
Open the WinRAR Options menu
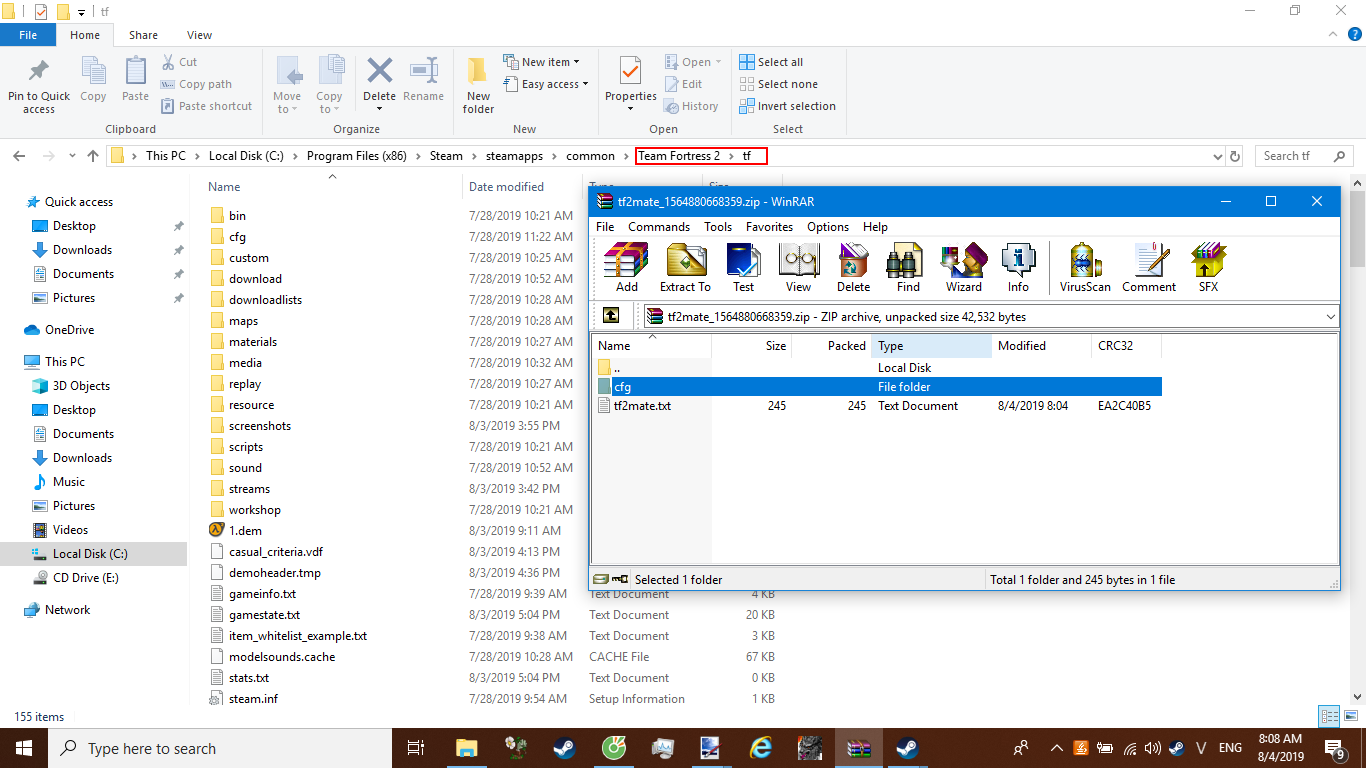828,227
